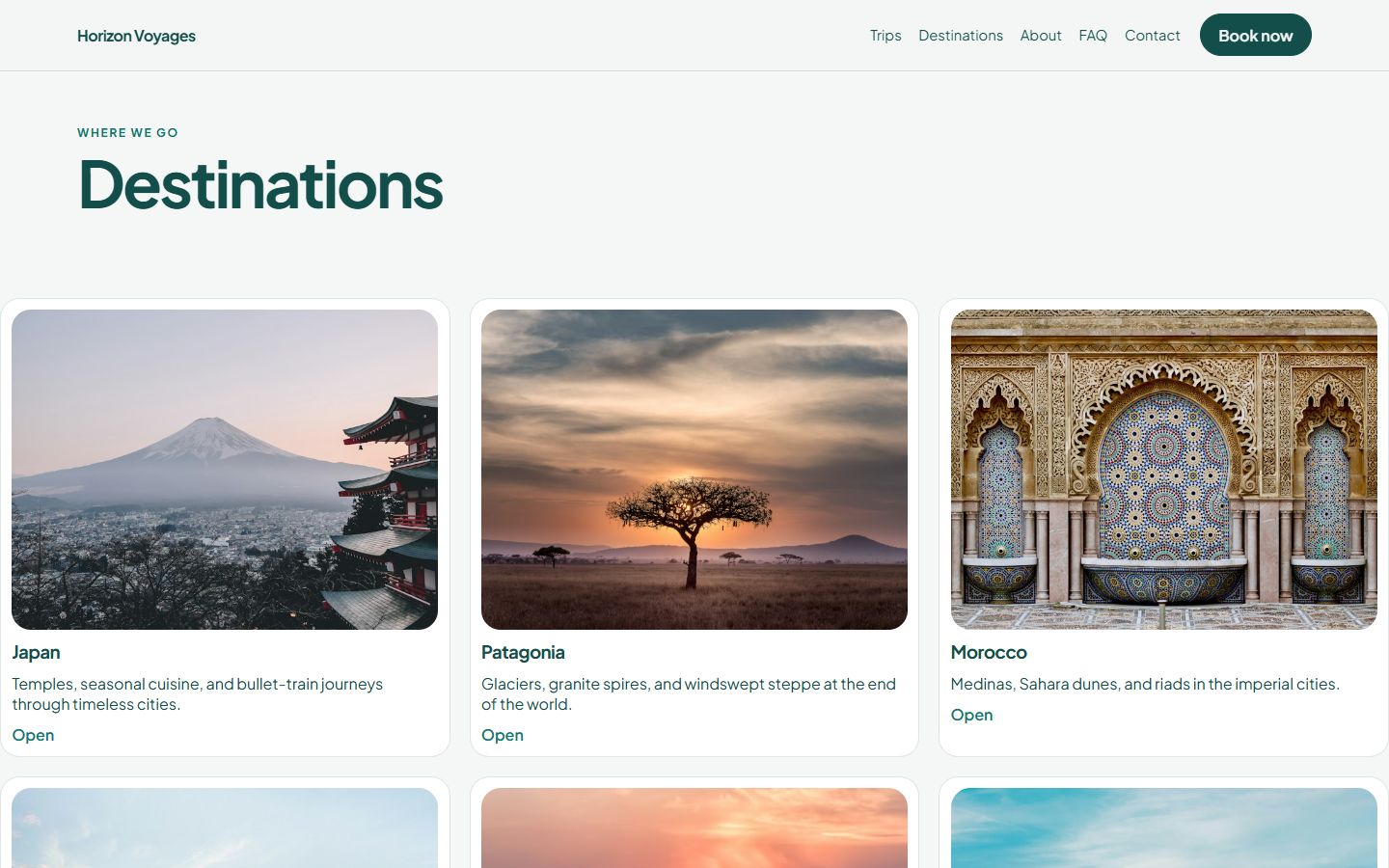The image size is (1389, 868).
Task: Open the Contact nav link
Action: 1152,36
